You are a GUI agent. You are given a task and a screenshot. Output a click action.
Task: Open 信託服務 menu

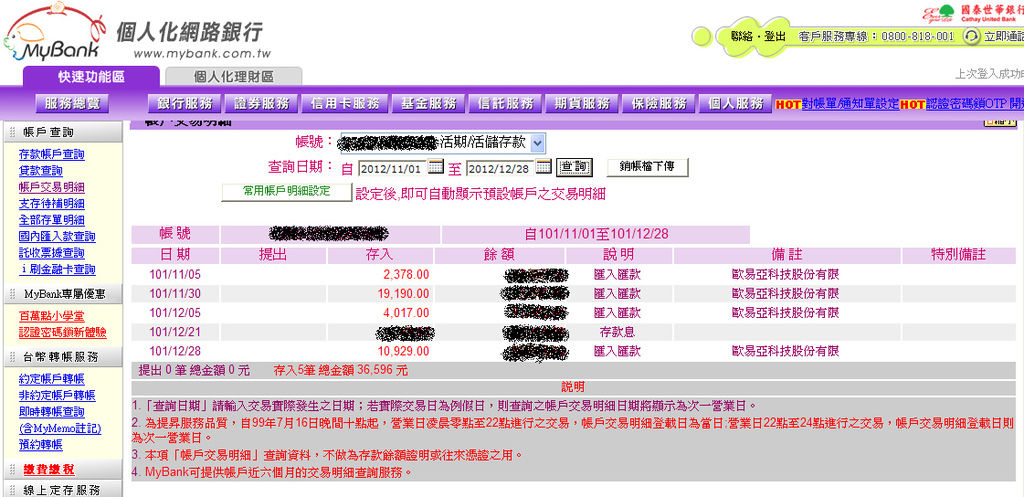click(505, 104)
